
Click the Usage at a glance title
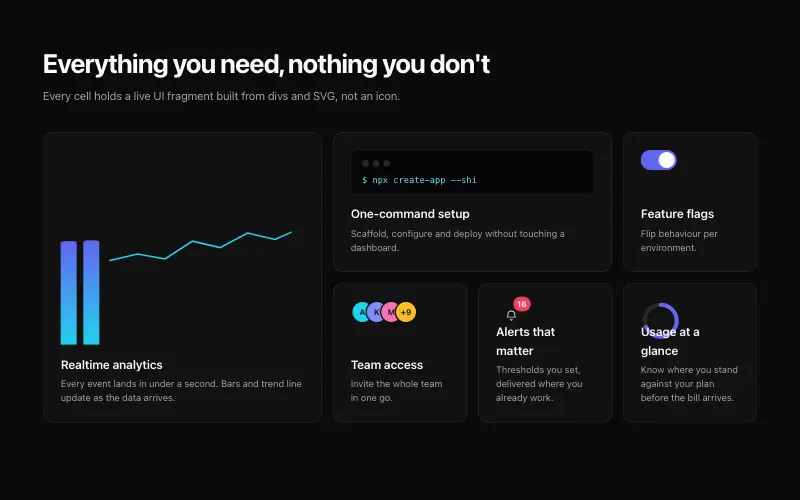coord(670,341)
